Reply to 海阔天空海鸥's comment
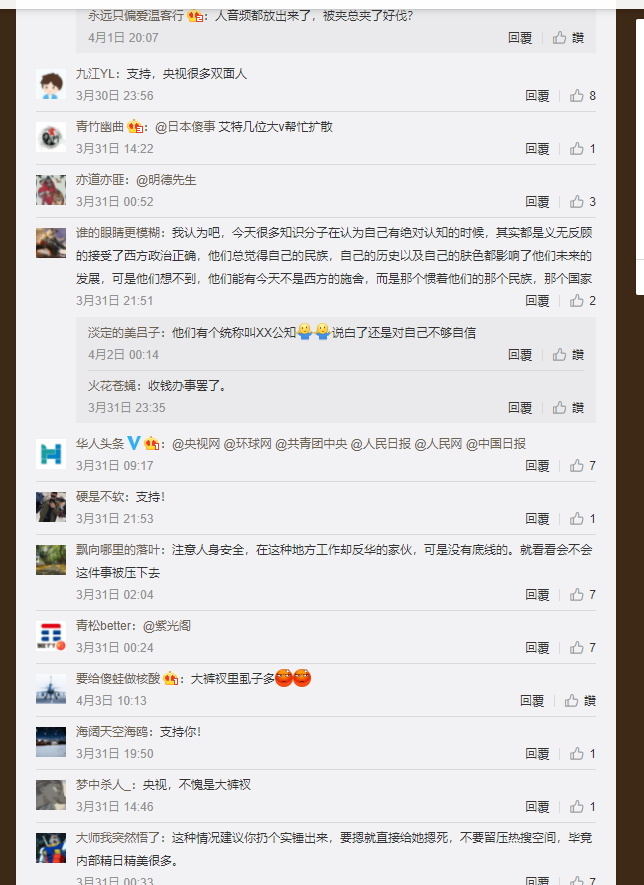Viewport: 644px width, 885px height. (537, 753)
